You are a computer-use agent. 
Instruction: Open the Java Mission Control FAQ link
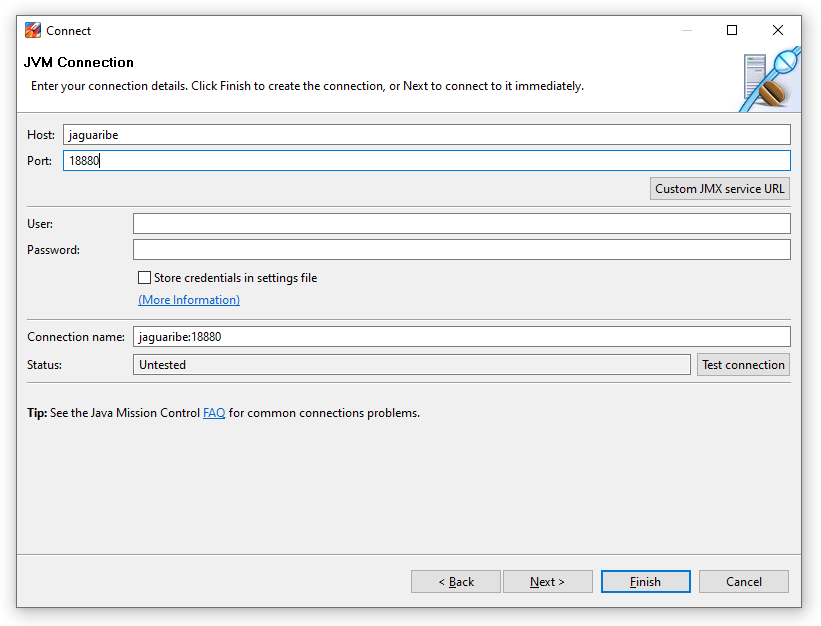click(214, 412)
